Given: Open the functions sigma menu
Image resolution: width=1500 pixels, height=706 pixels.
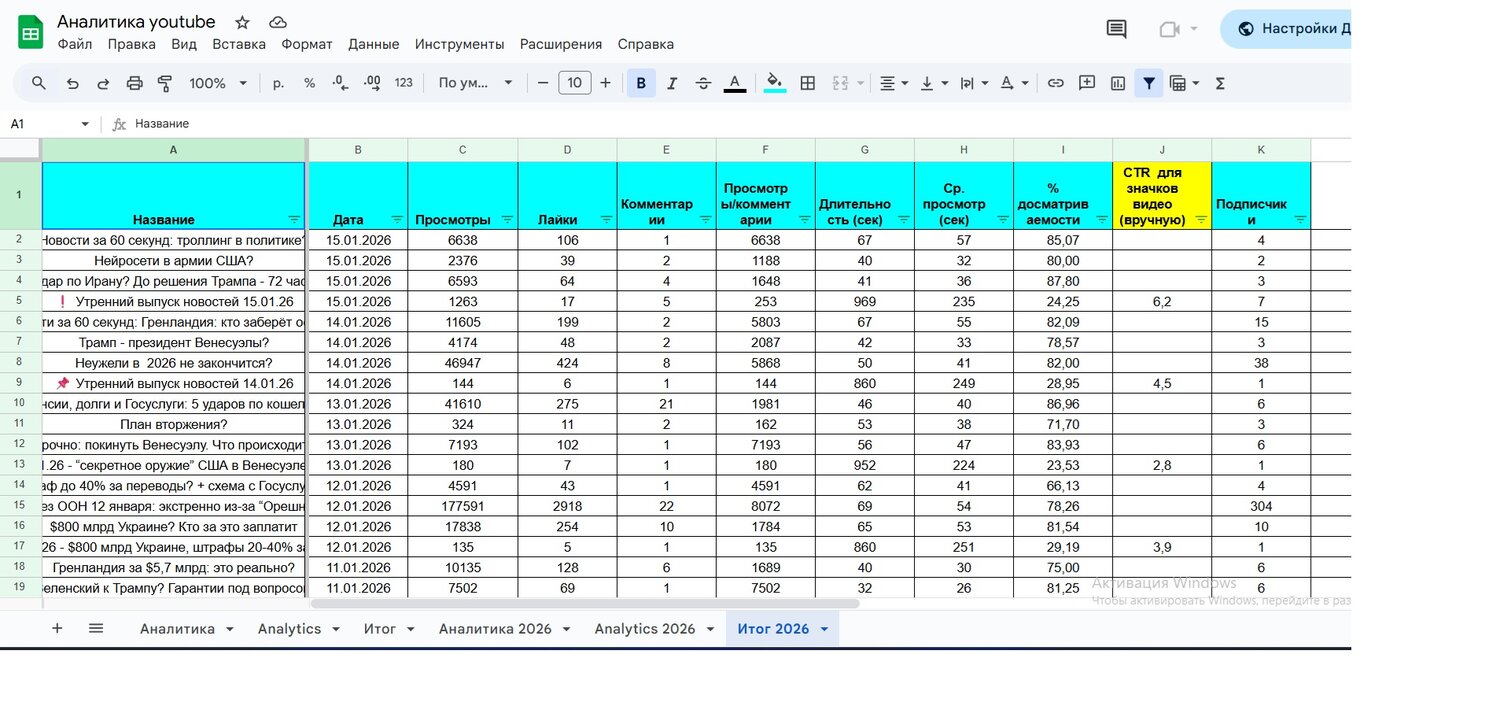Looking at the screenshot, I should pos(1220,83).
